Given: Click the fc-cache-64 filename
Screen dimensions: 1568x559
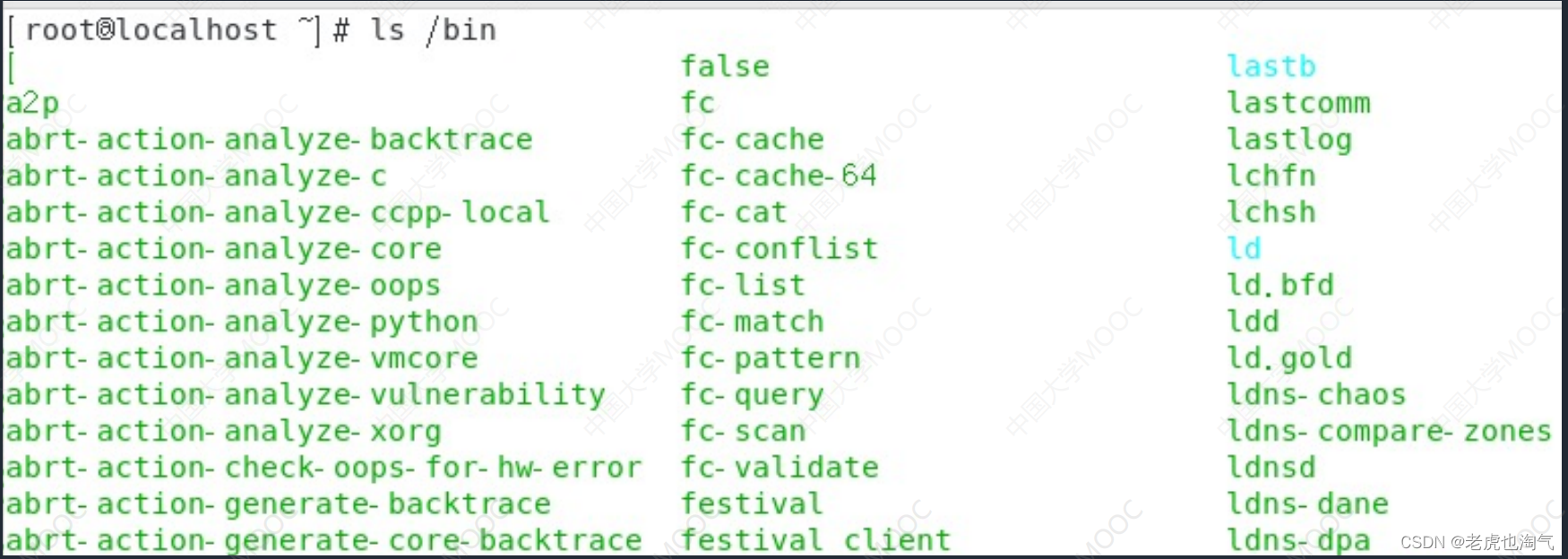Looking at the screenshot, I should point(779,176).
